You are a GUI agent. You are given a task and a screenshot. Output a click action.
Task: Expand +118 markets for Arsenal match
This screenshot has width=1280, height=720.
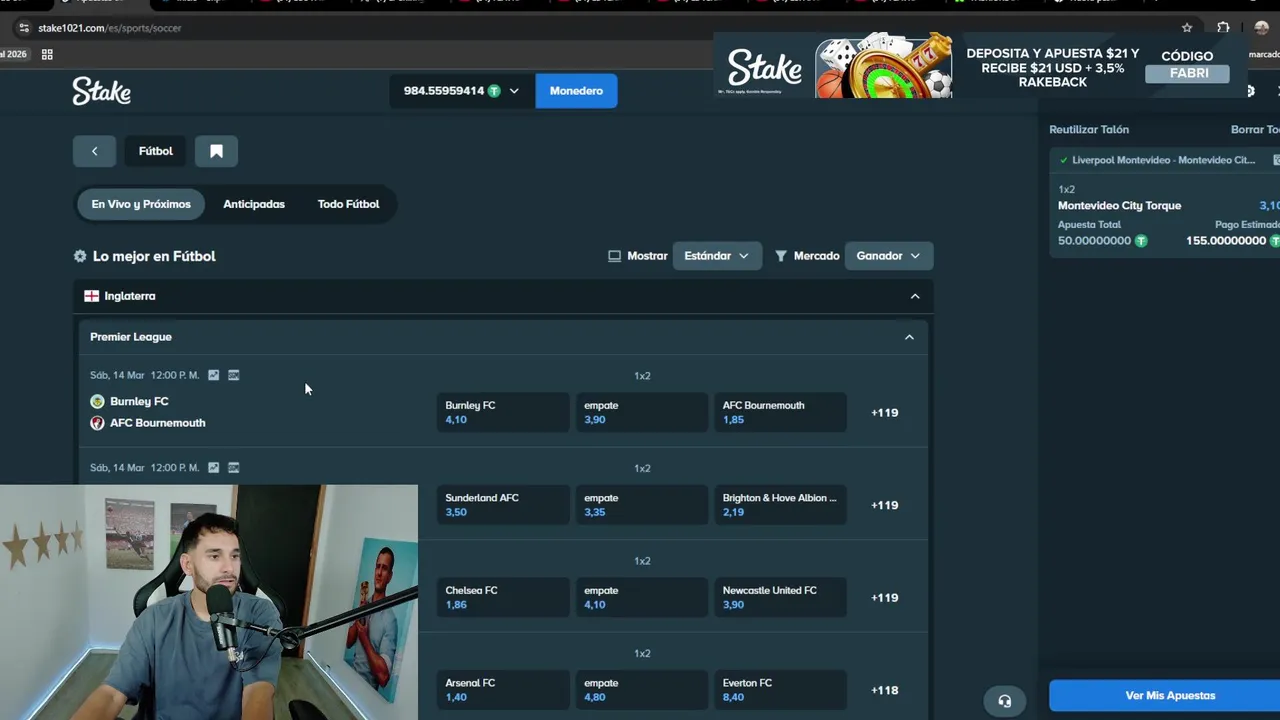pos(885,690)
